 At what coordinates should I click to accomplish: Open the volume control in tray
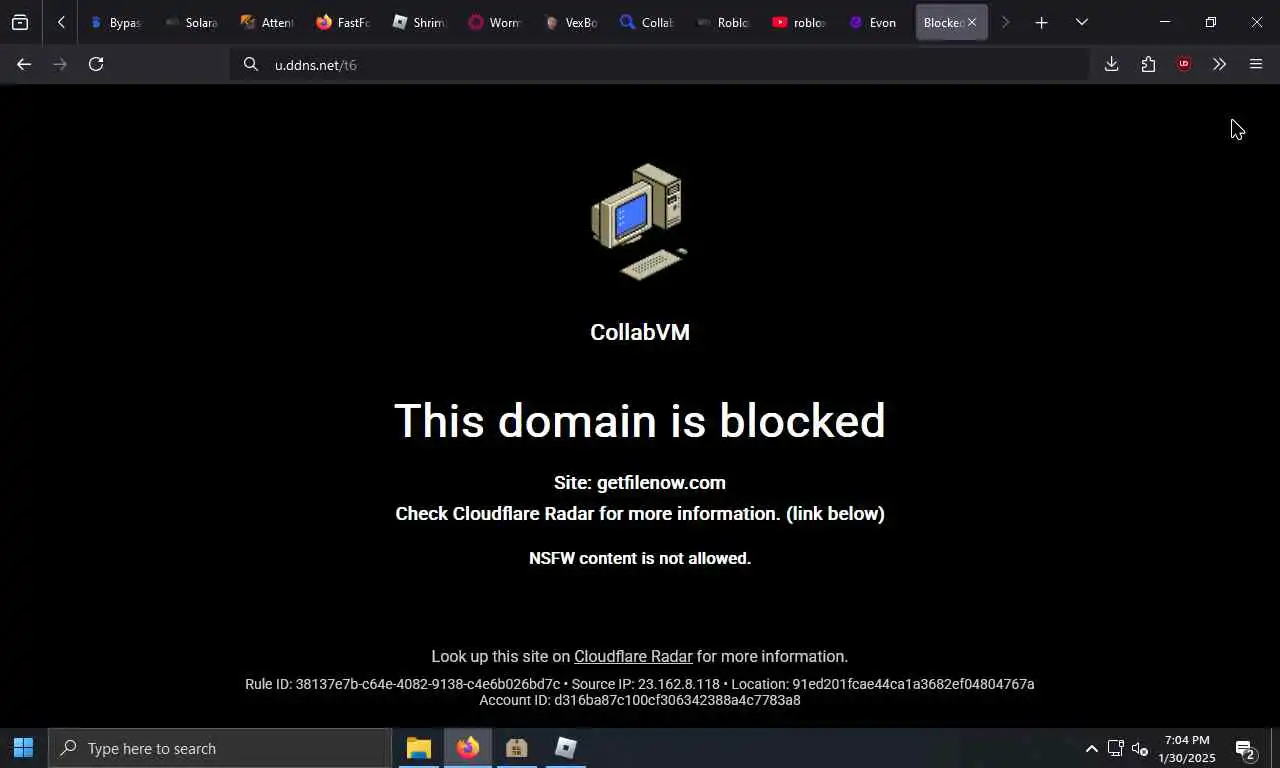tap(1139, 749)
